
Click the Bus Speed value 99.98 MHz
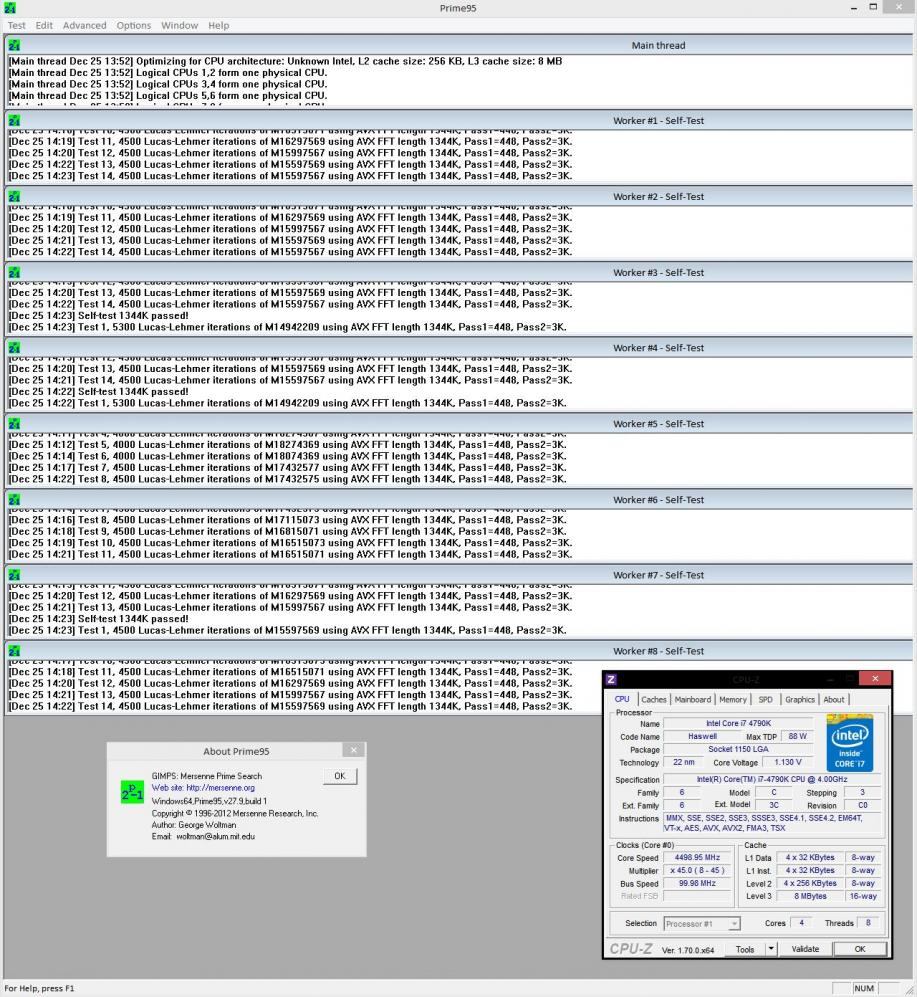(697, 883)
